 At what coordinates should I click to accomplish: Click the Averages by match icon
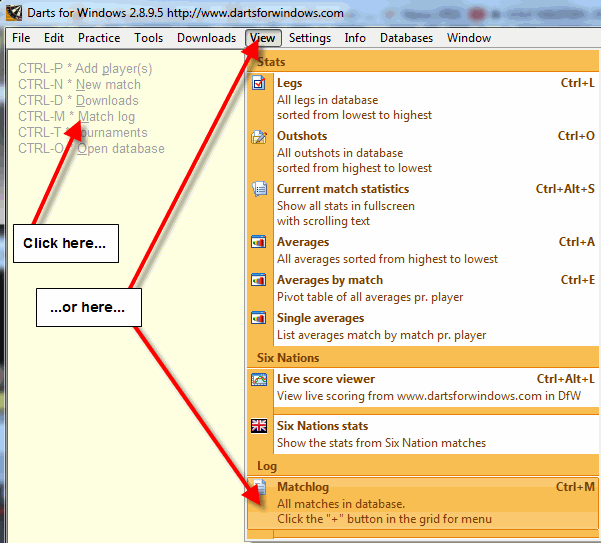pos(259,280)
